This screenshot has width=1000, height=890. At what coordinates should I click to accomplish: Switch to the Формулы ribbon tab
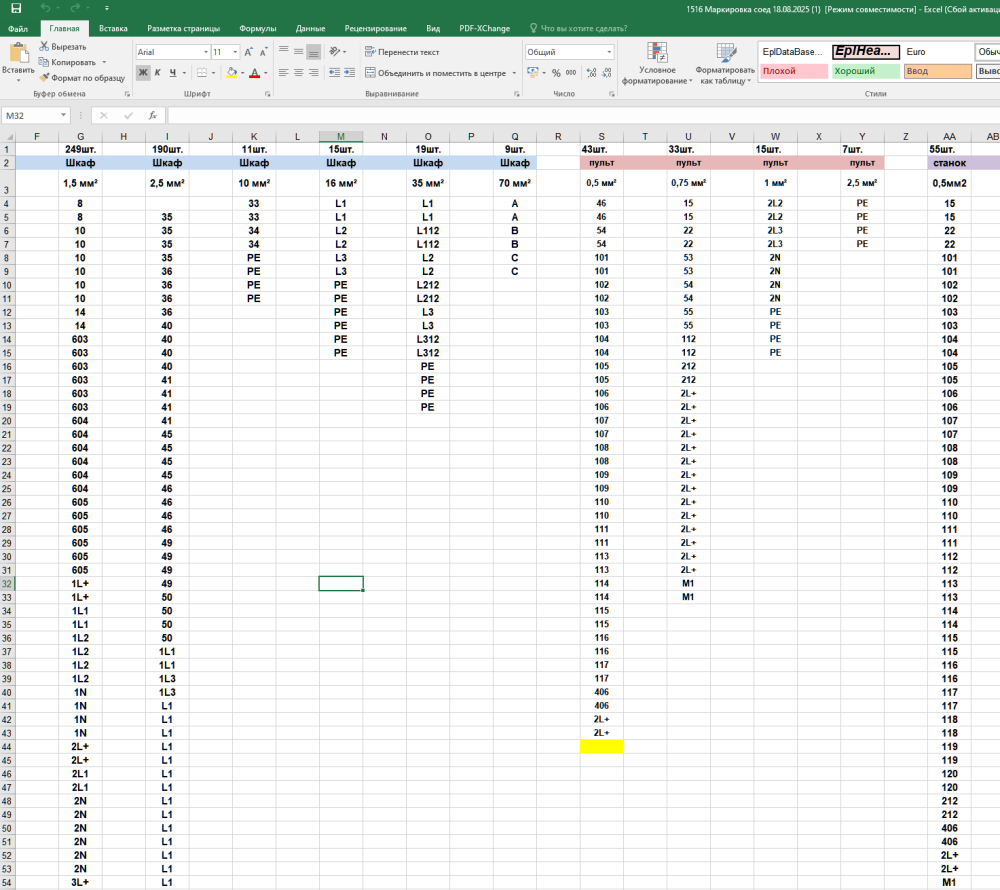(x=258, y=29)
